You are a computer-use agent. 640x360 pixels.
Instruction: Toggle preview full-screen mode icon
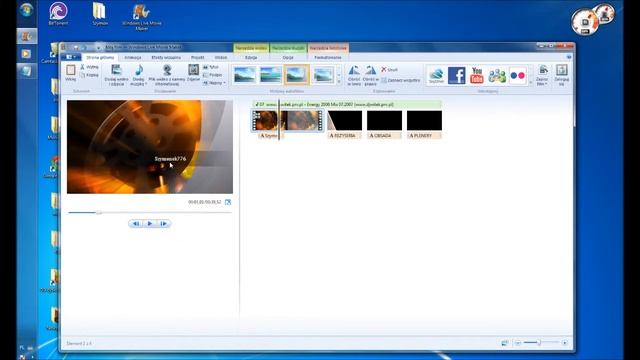228,202
